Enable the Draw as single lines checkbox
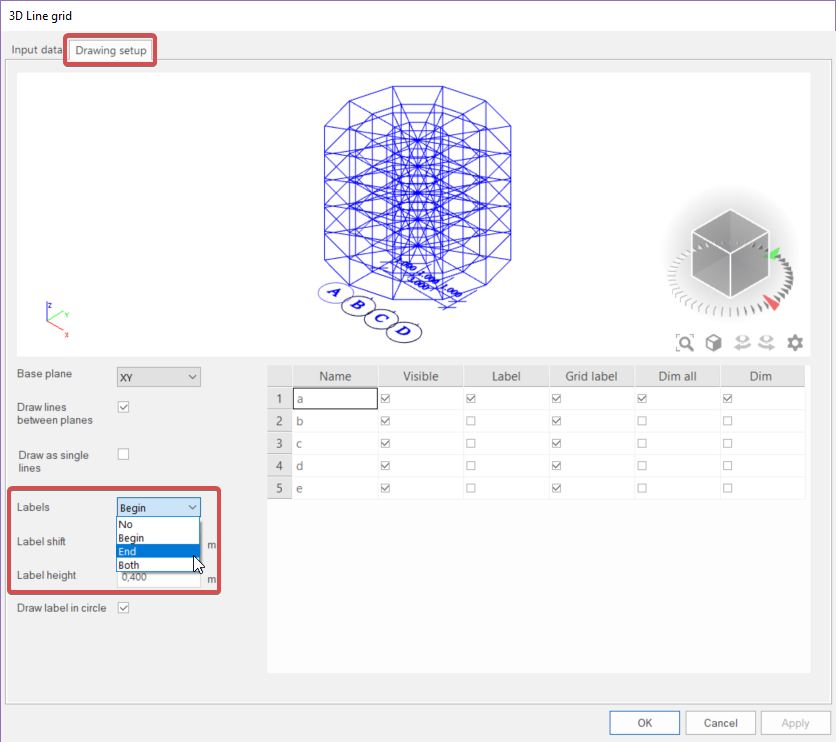The image size is (836, 742). [124, 454]
